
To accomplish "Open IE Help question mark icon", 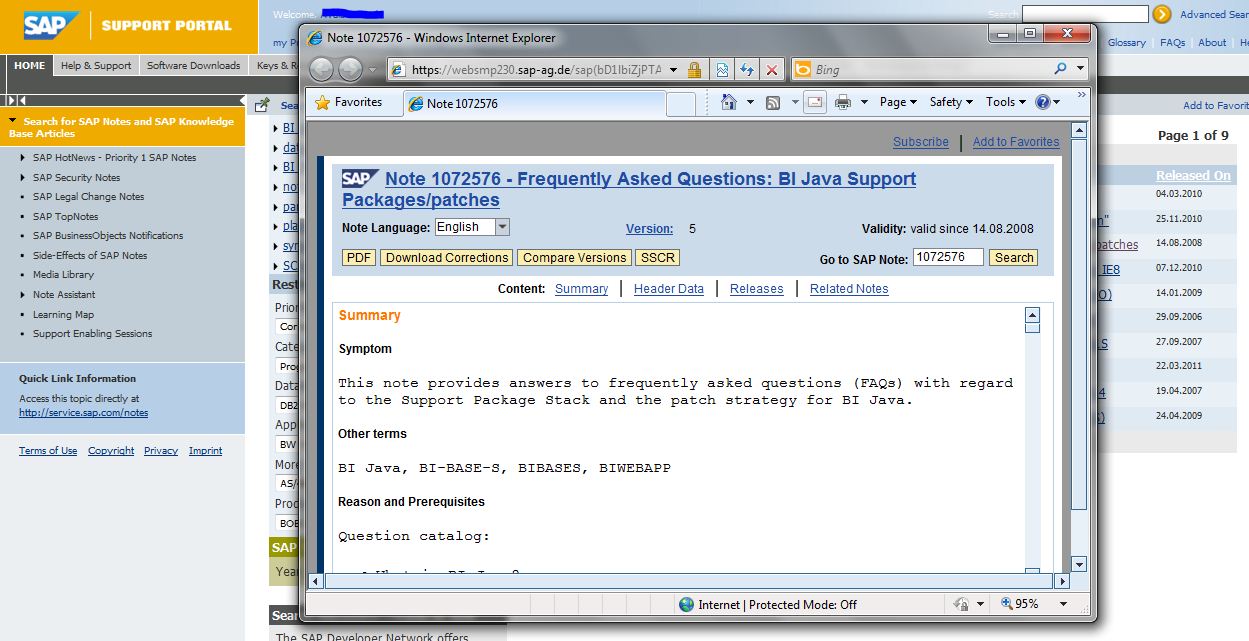I will coord(1043,102).
